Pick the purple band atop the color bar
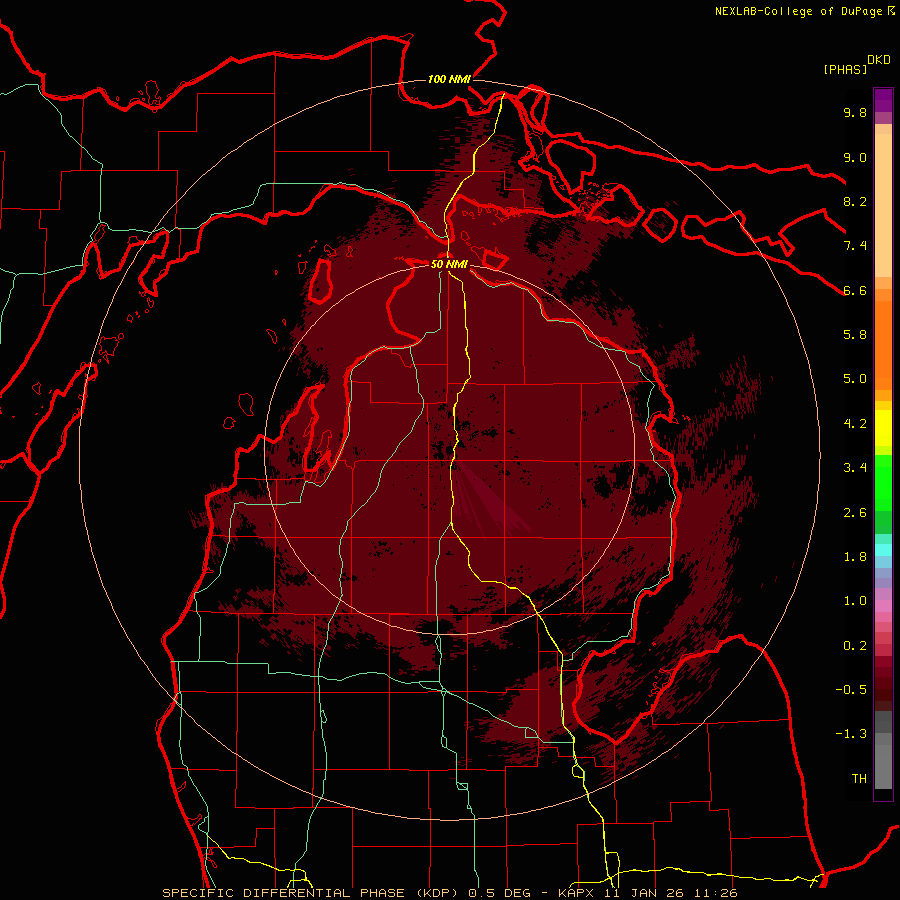Screen dimensions: 900x900 coord(883,100)
